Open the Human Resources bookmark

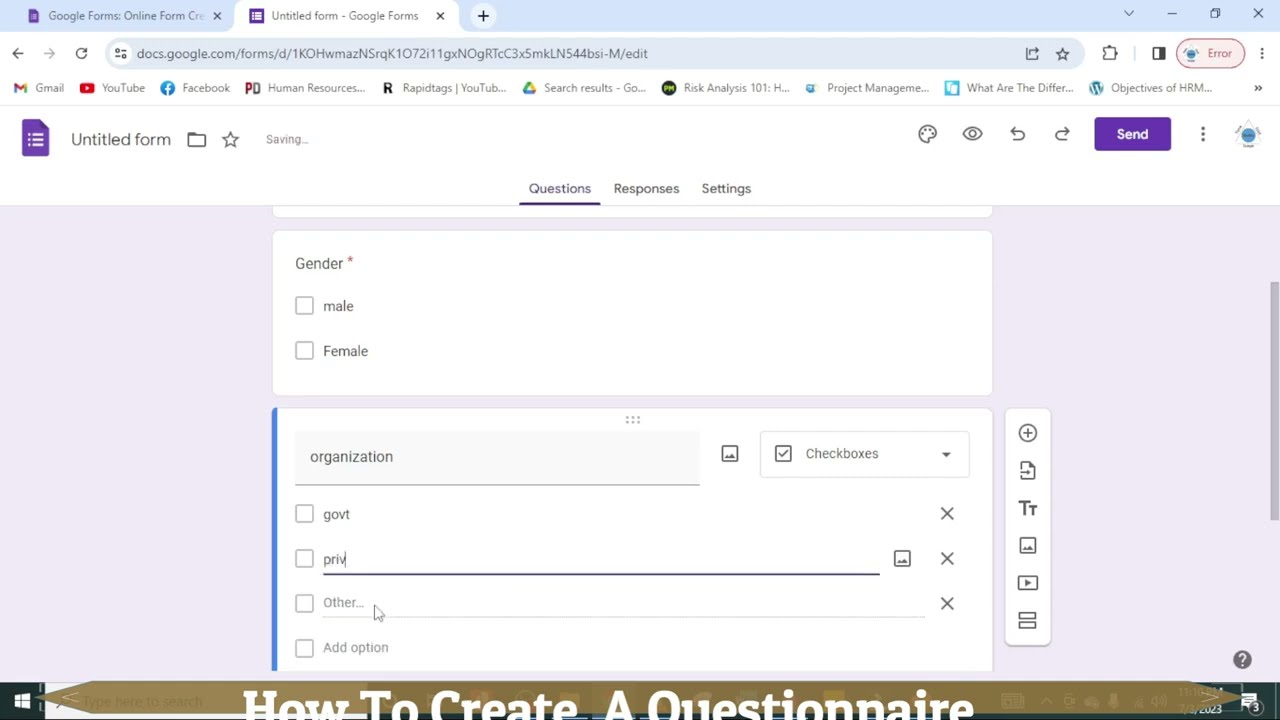305,88
